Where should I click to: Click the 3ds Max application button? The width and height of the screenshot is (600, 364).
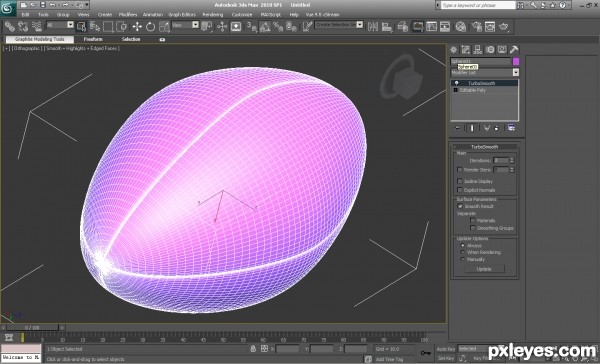8,8
